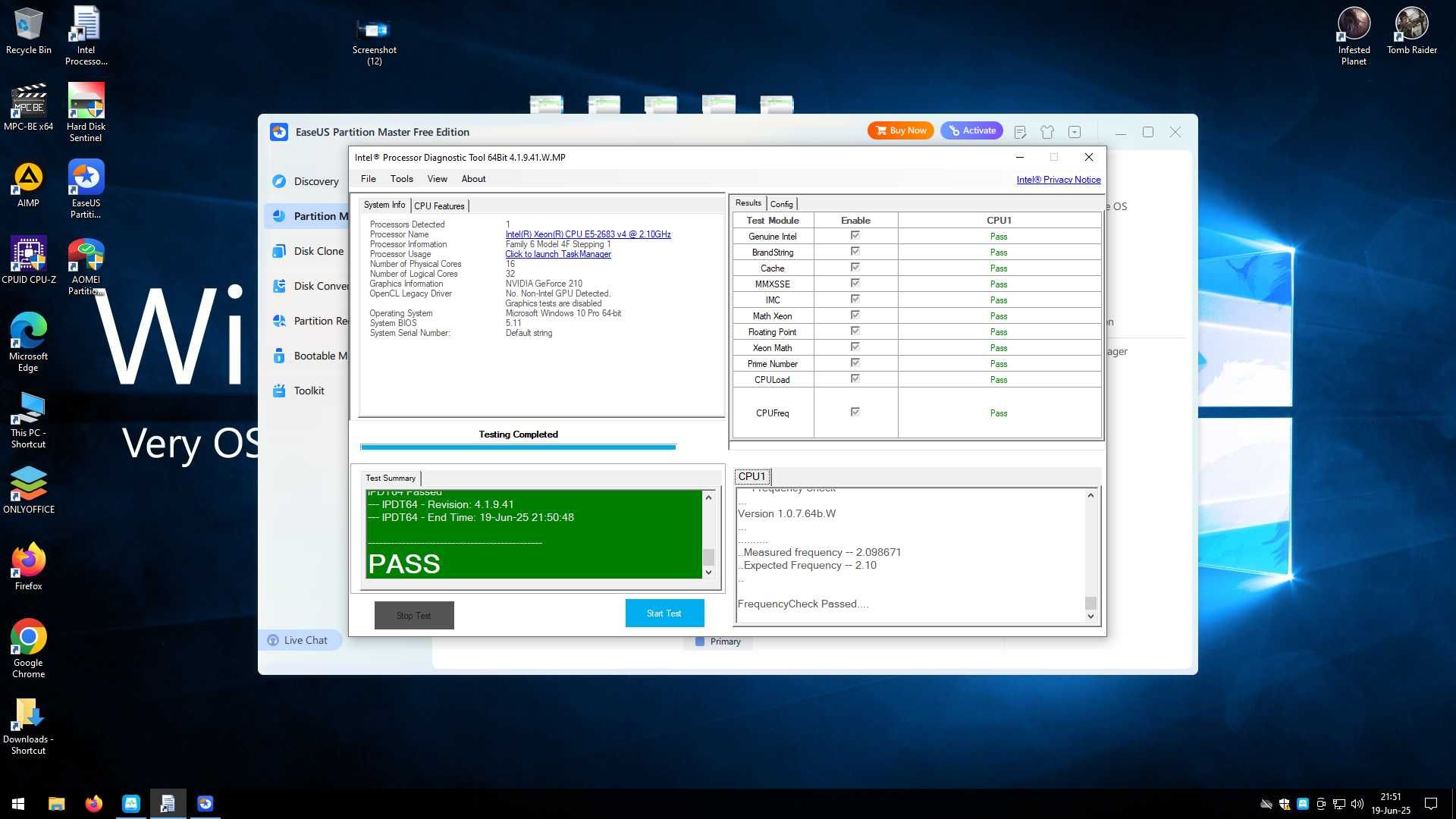Open Infested Planet desktop shortcut
Viewport: 1456px width, 819px height.
tap(1354, 36)
